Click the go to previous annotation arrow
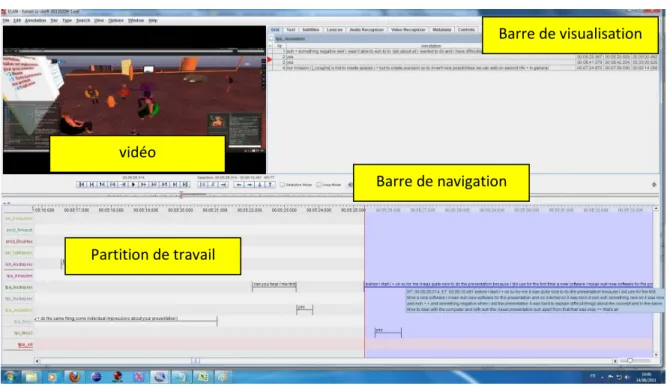Screen dimensions: 670x386 click(239, 184)
